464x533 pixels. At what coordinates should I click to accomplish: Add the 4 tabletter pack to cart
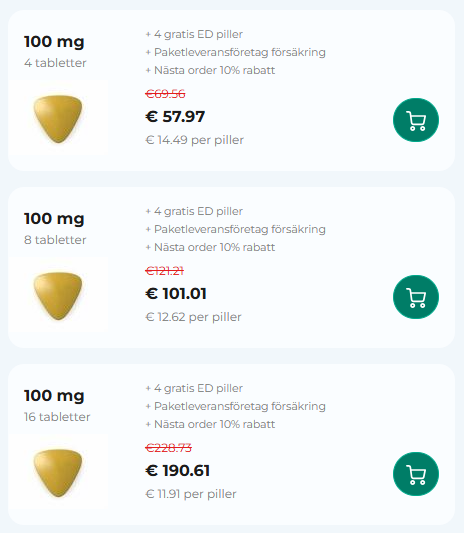(416, 120)
